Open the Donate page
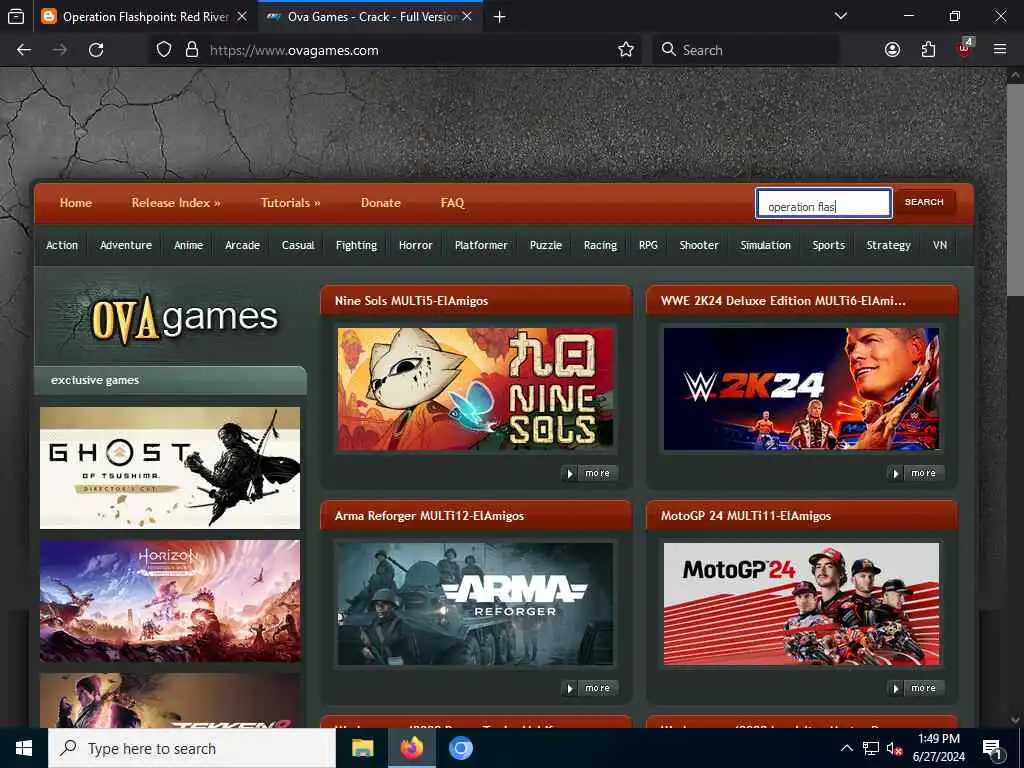Viewport: 1024px width, 768px height. coord(381,202)
